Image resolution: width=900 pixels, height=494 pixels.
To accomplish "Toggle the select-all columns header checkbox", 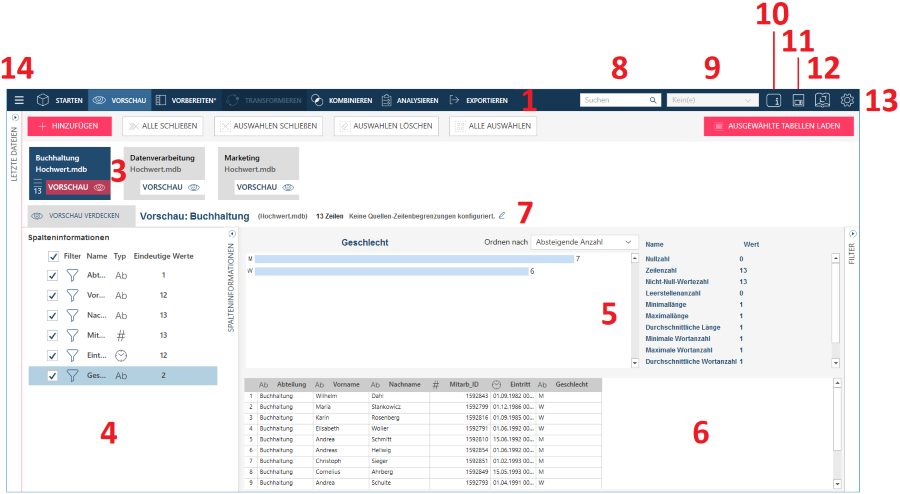I will click(53, 257).
